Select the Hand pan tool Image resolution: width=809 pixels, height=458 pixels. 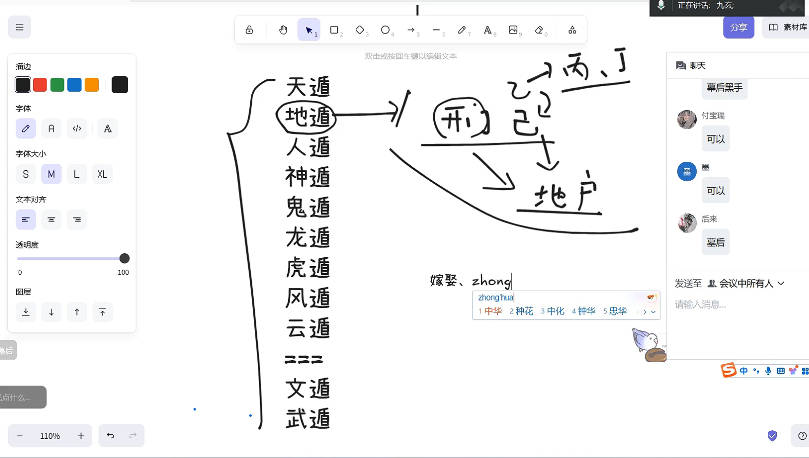tap(283, 30)
